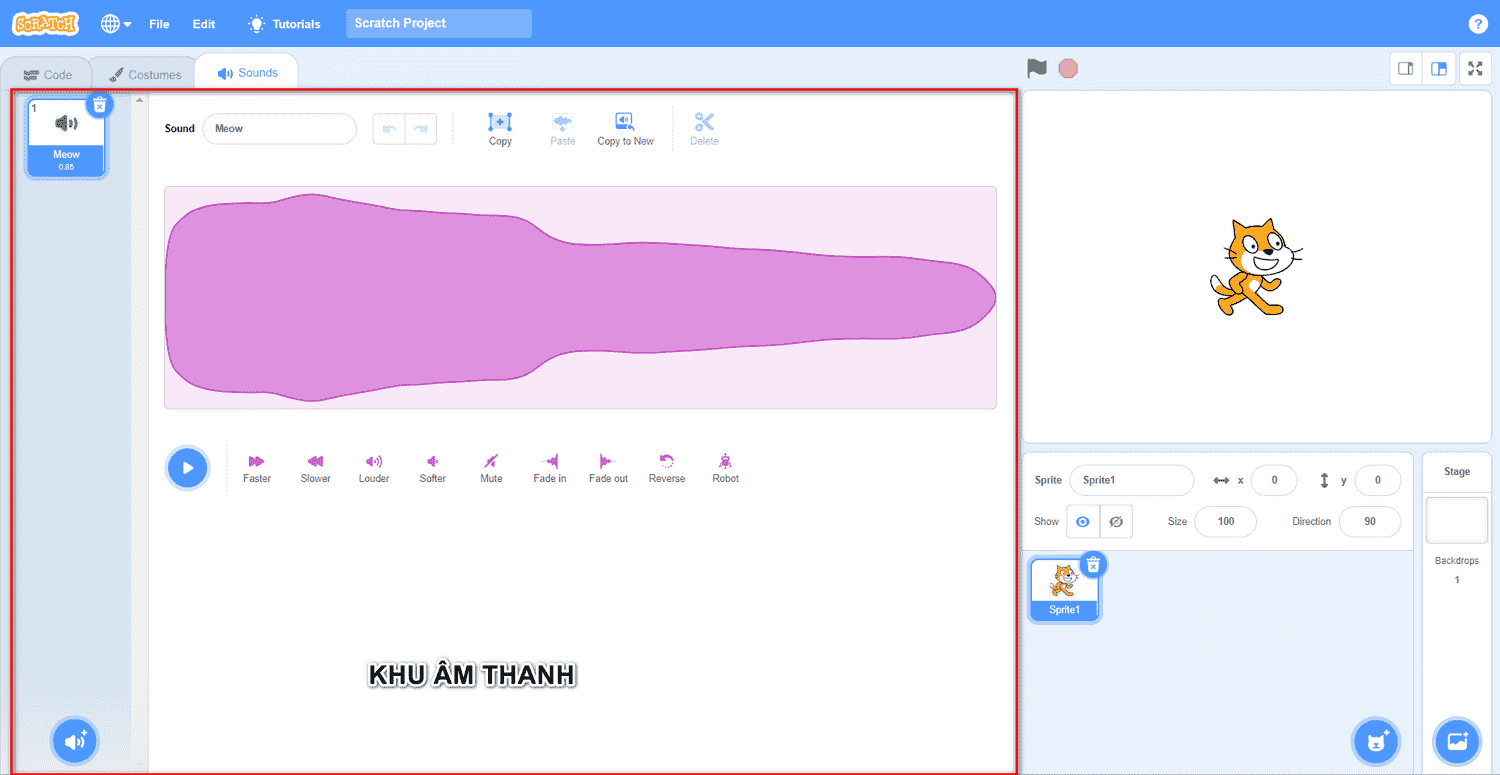Show the sprite with the eye icon
The height and width of the screenshot is (775, 1500).
(1082, 521)
